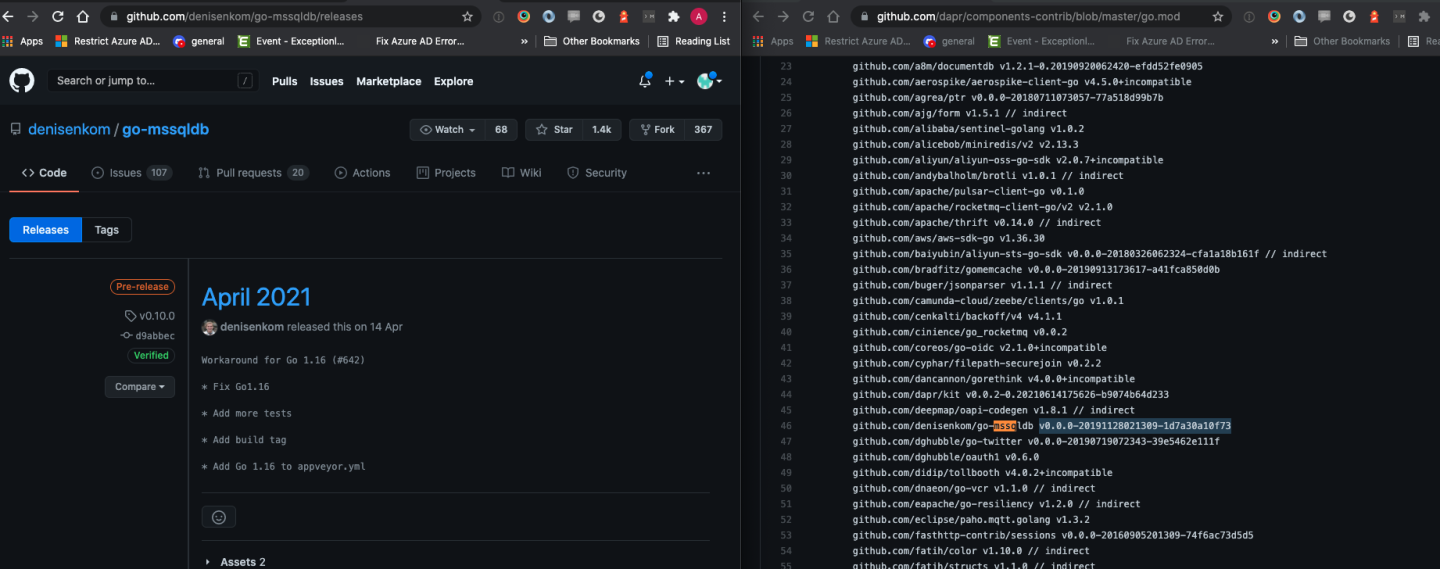Open the April 2021 release title
The height and width of the screenshot is (569, 1440).
click(x=256, y=297)
